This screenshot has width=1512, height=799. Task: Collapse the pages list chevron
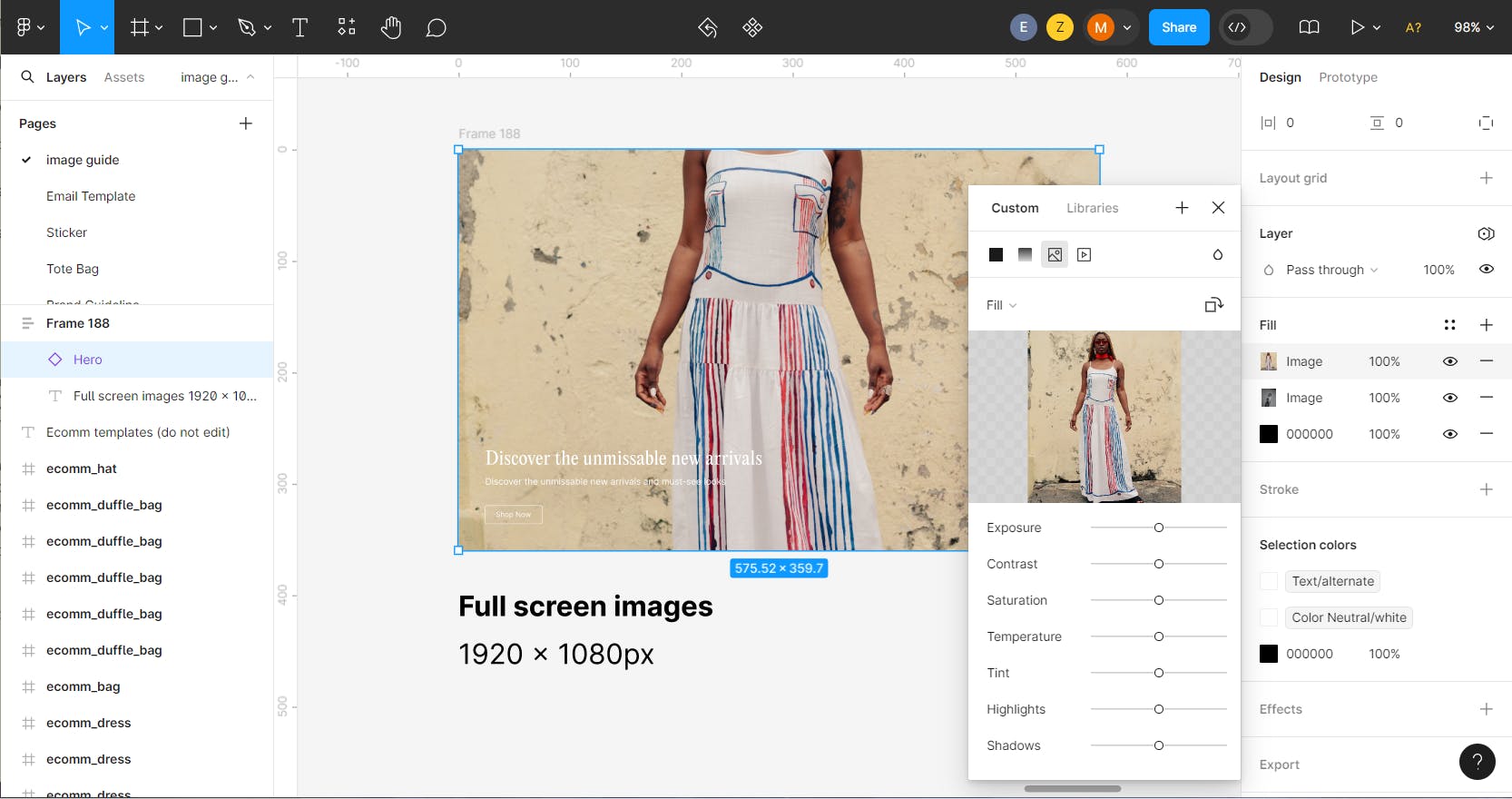point(250,77)
